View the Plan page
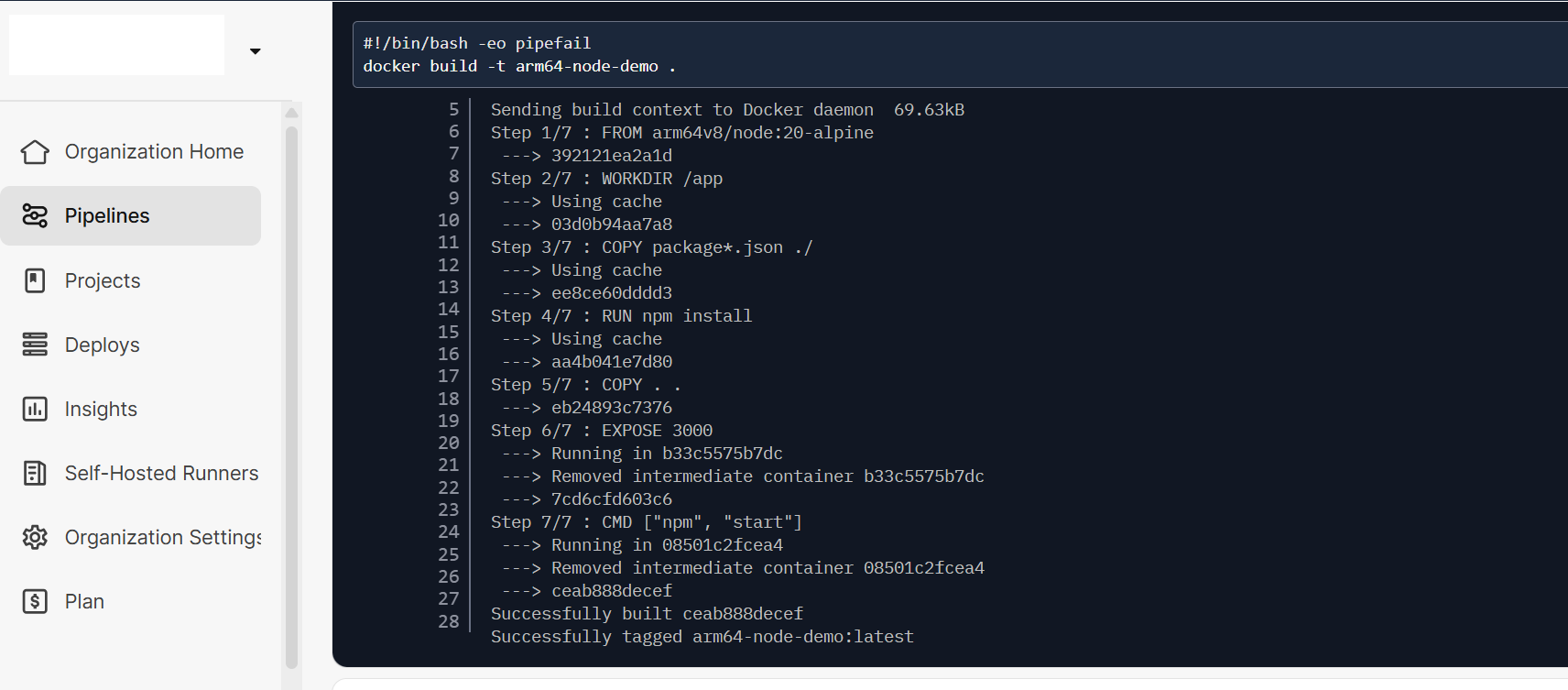Viewport: 1568px width, 690px height. pyautogui.click(x=84, y=601)
